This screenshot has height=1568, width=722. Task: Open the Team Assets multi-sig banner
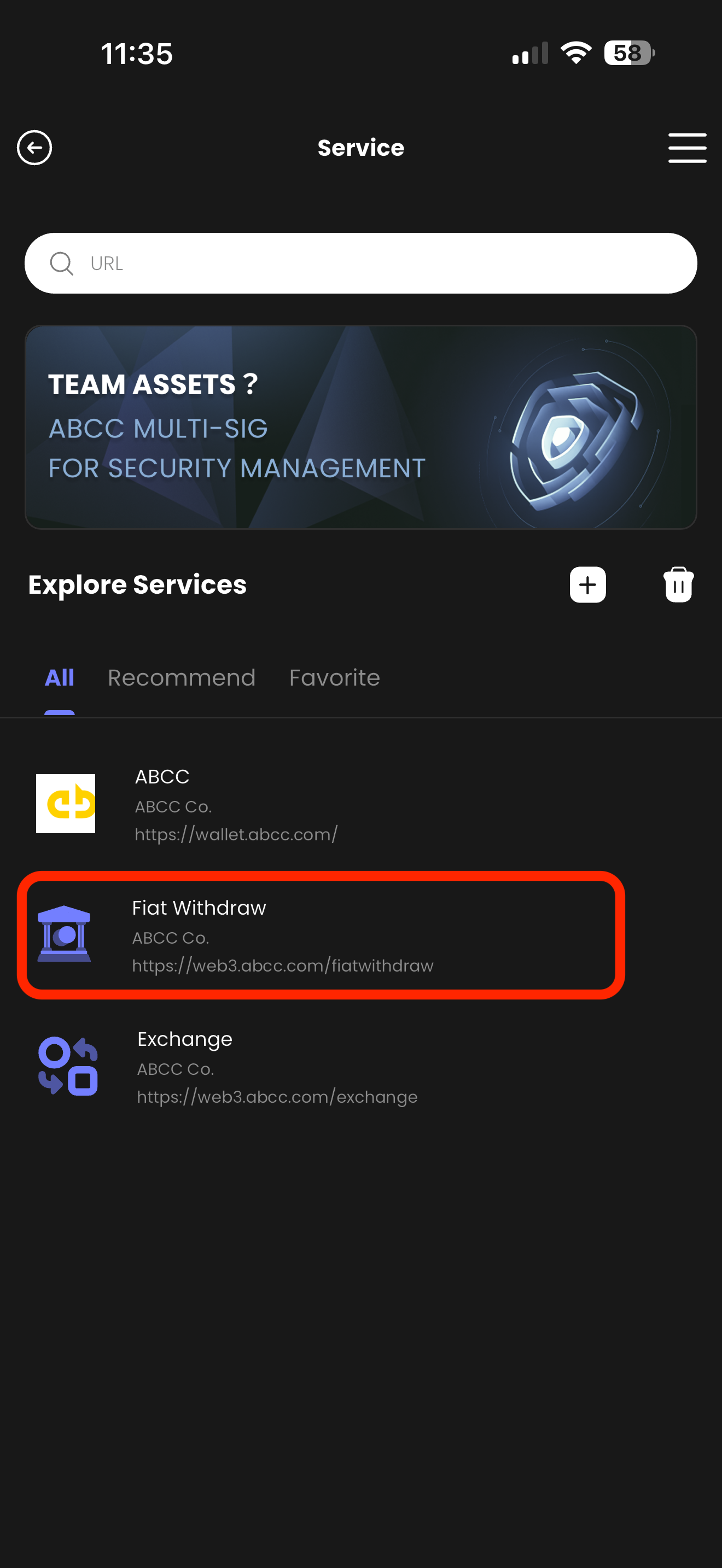360,428
